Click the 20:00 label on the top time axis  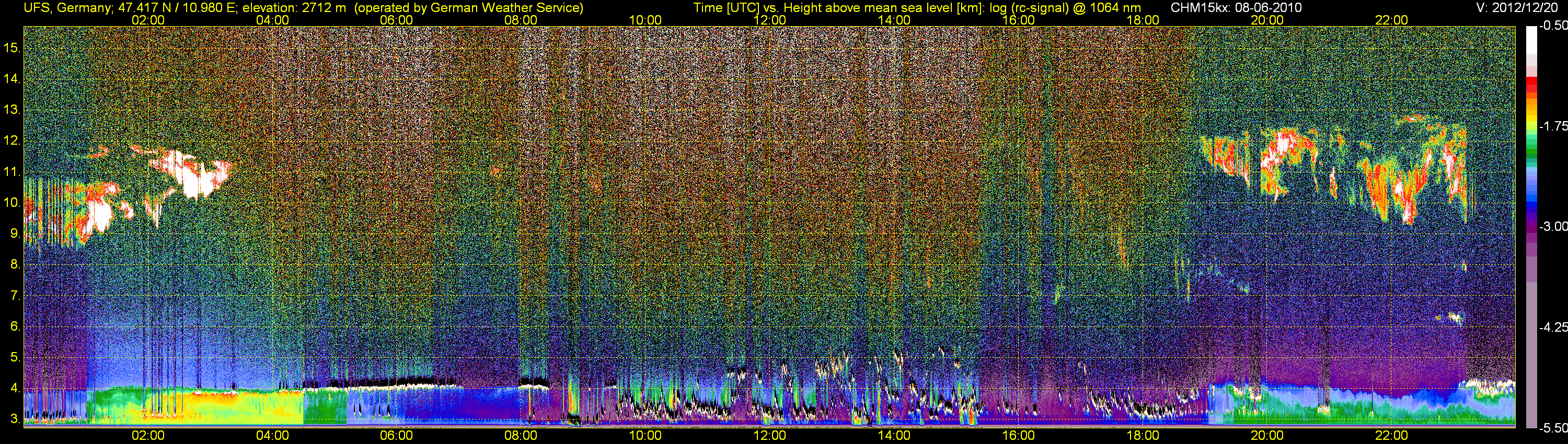(x=1267, y=20)
